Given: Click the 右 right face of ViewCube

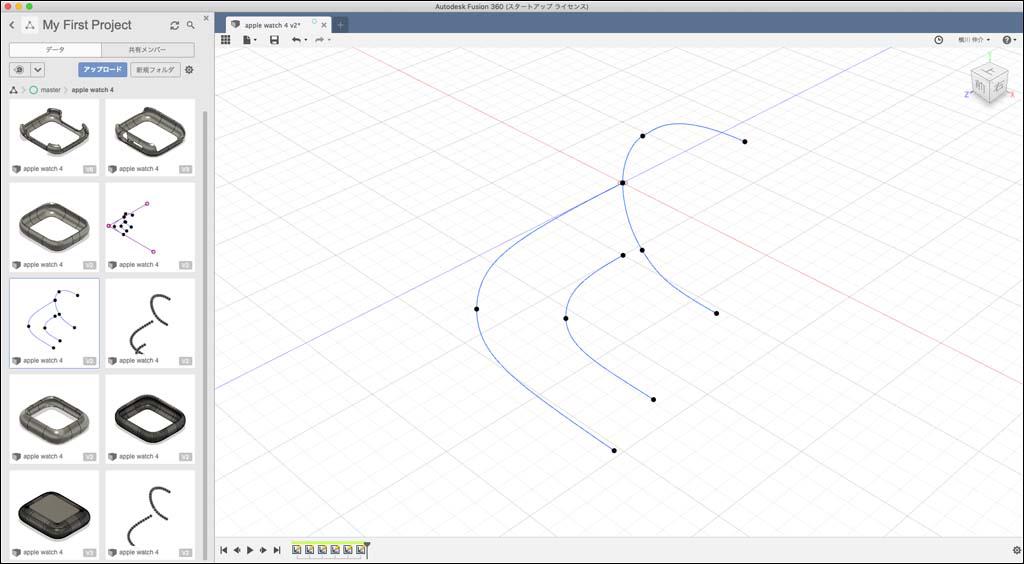Looking at the screenshot, I should pos(999,86).
